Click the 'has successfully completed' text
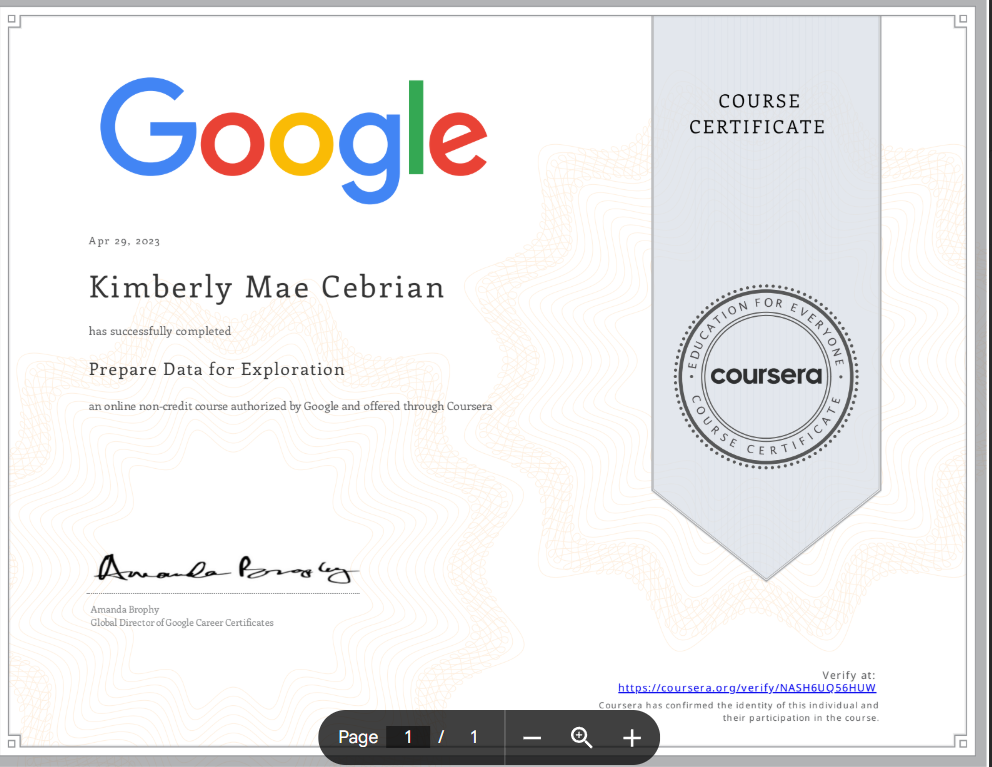The width and height of the screenshot is (992, 767). 160,331
